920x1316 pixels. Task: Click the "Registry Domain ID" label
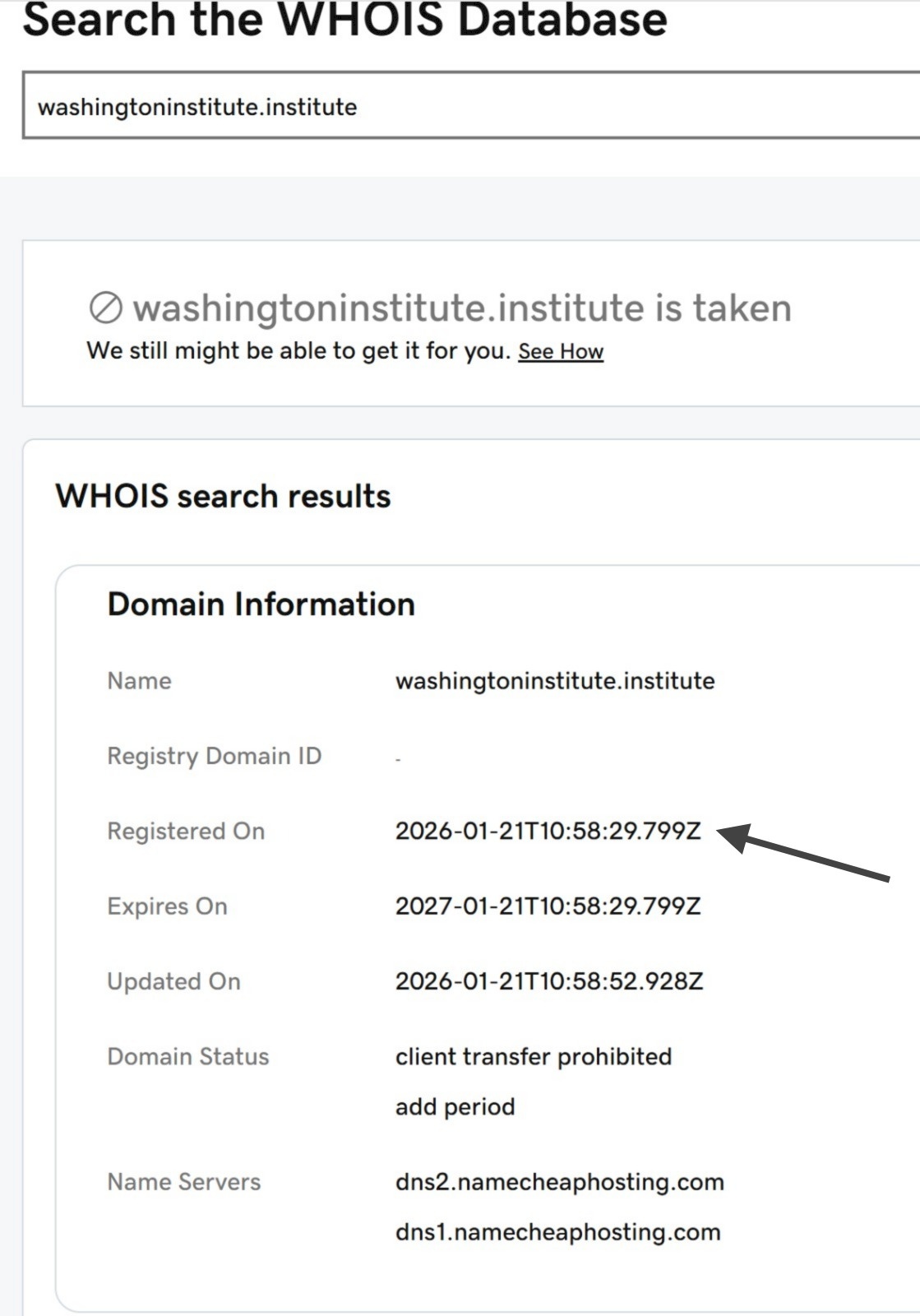pos(214,756)
